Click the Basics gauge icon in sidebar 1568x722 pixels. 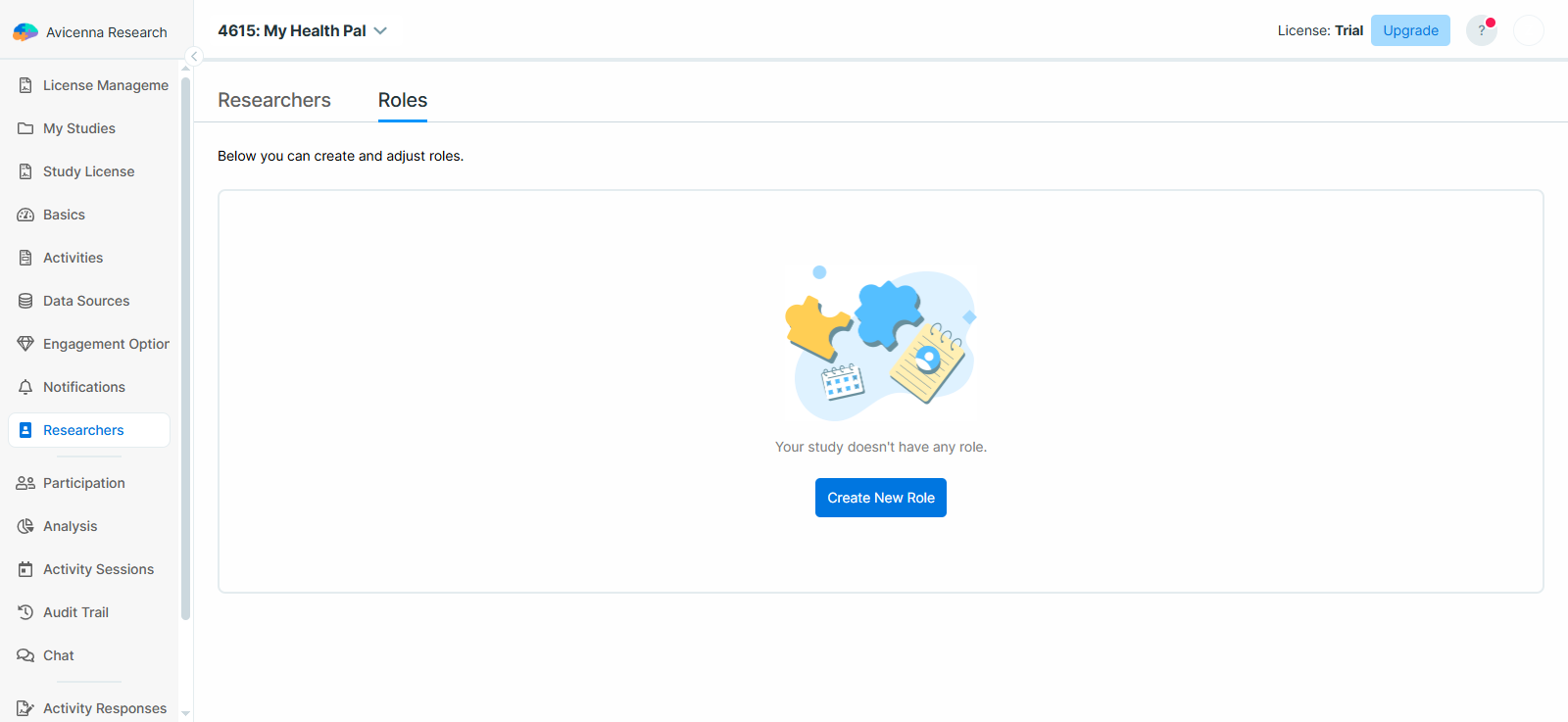point(25,215)
